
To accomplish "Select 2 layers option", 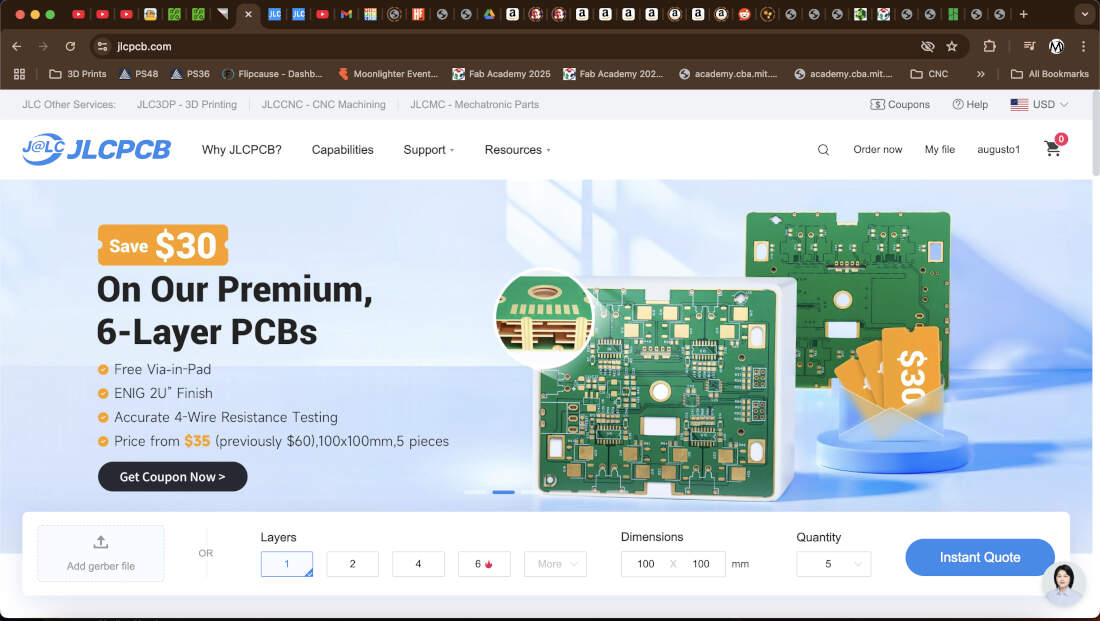I will coord(352,564).
